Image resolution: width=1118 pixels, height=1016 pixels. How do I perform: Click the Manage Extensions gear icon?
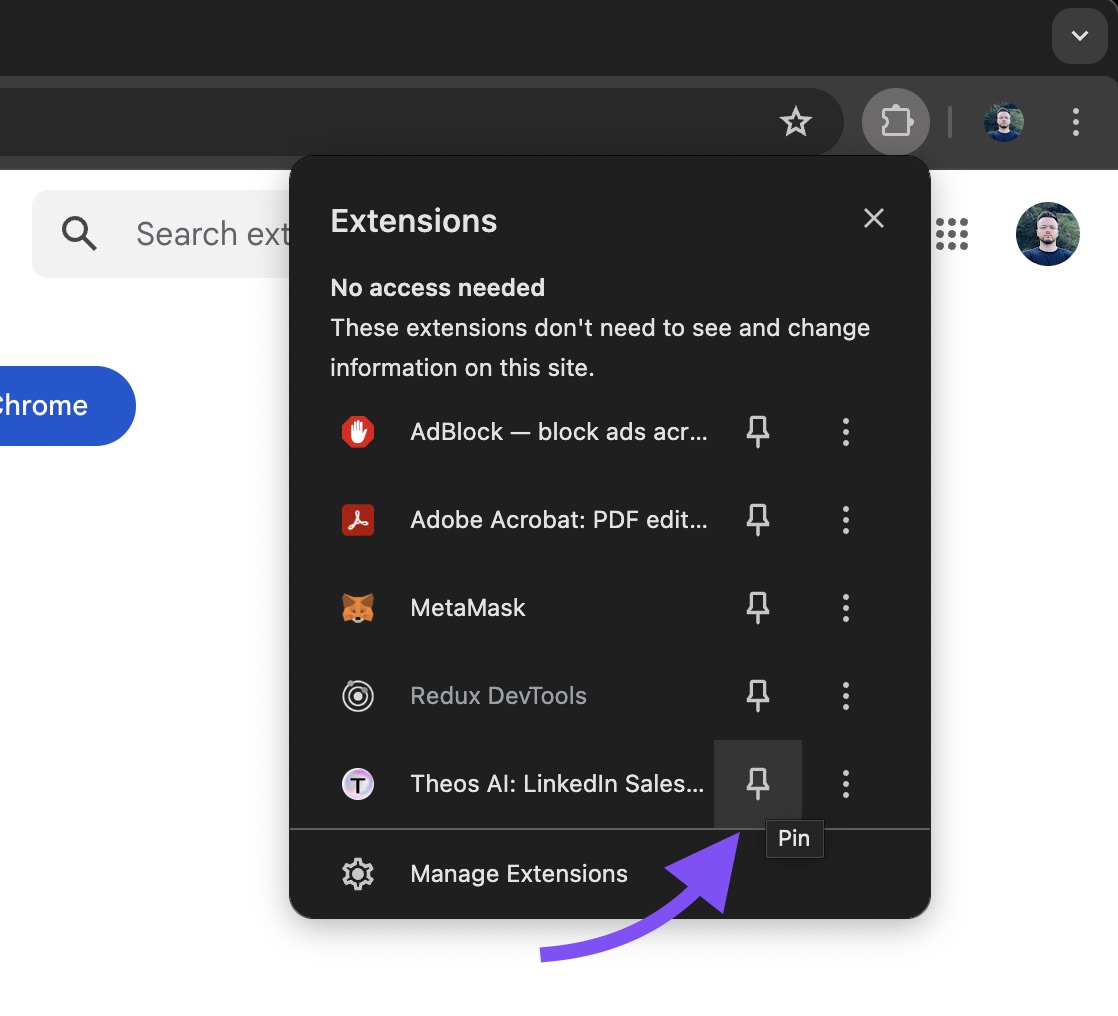click(358, 874)
